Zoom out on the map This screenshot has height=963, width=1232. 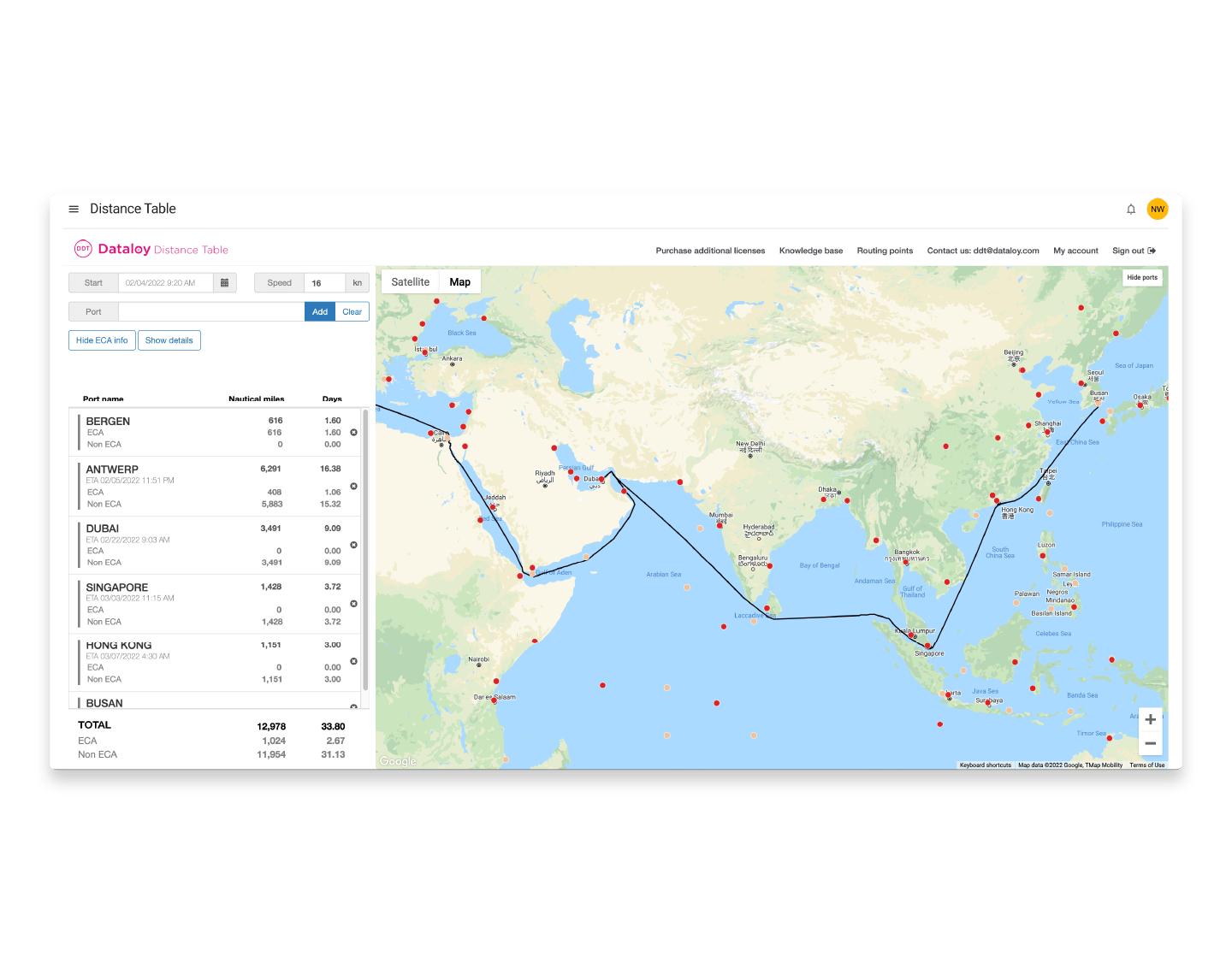tap(1151, 743)
